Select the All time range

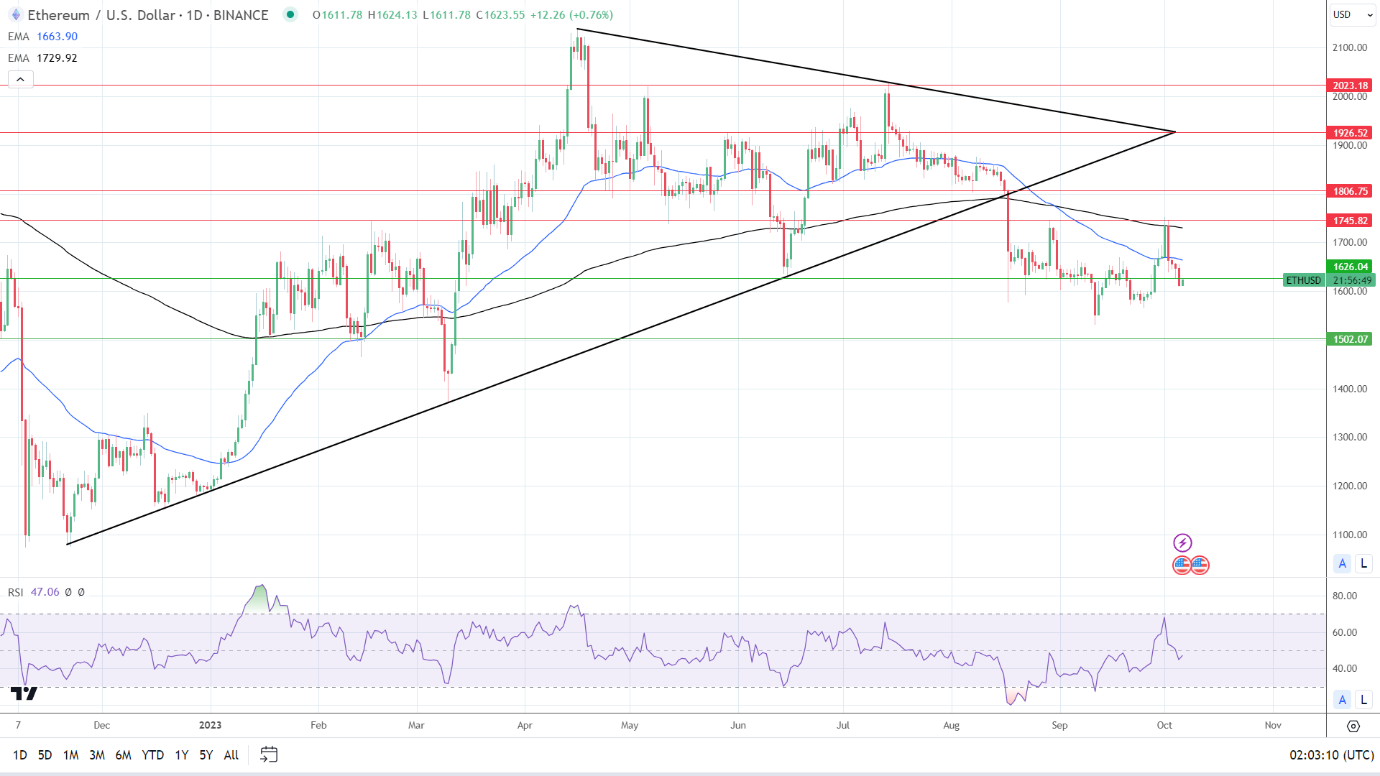(231, 755)
